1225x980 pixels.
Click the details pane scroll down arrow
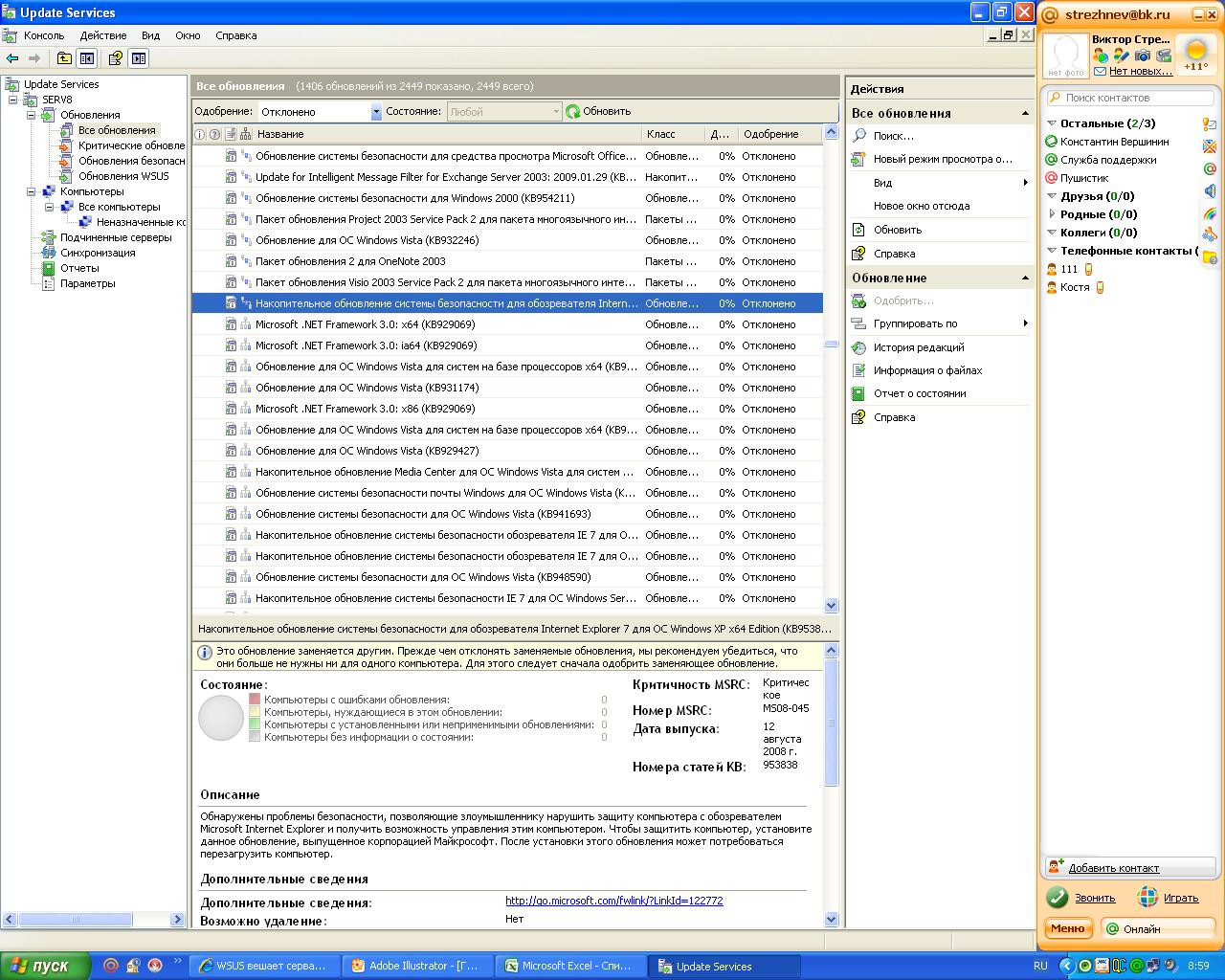(x=831, y=919)
